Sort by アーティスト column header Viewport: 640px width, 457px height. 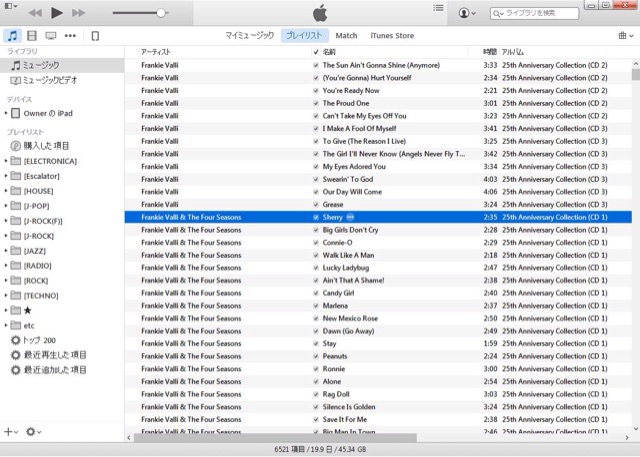click(x=224, y=52)
